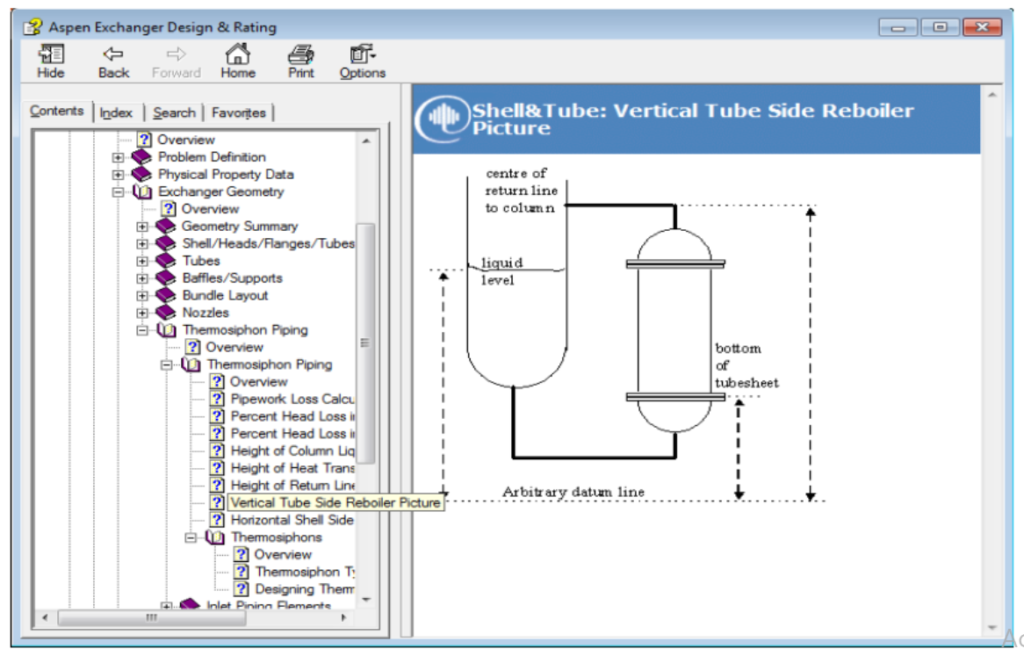Image resolution: width=1024 pixels, height=656 pixels.
Task: Expand the Problem Definition tree node
Action: click(118, 157)
